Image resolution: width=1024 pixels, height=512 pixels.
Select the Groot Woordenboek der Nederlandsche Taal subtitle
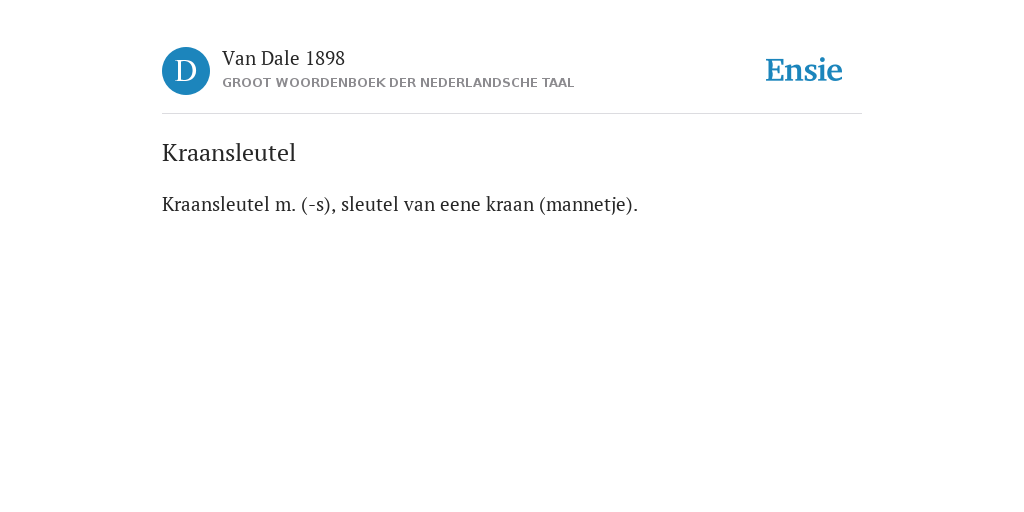(x=398, y=83)
